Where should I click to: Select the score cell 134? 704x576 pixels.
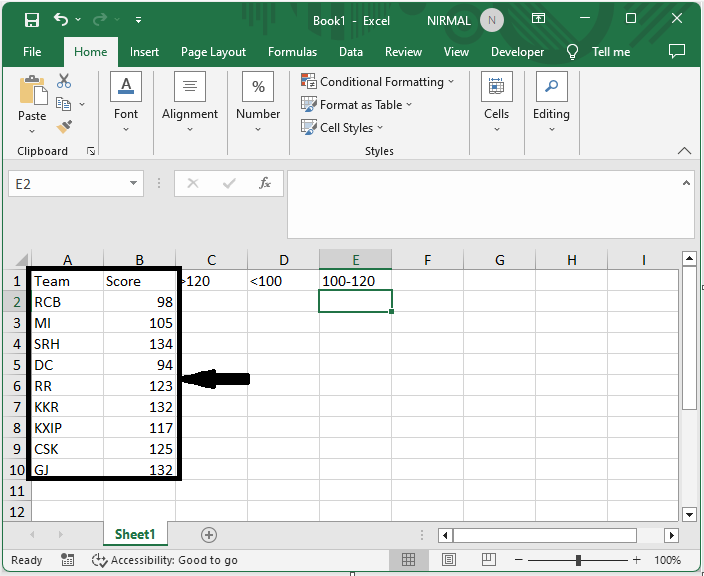(140, 344)
